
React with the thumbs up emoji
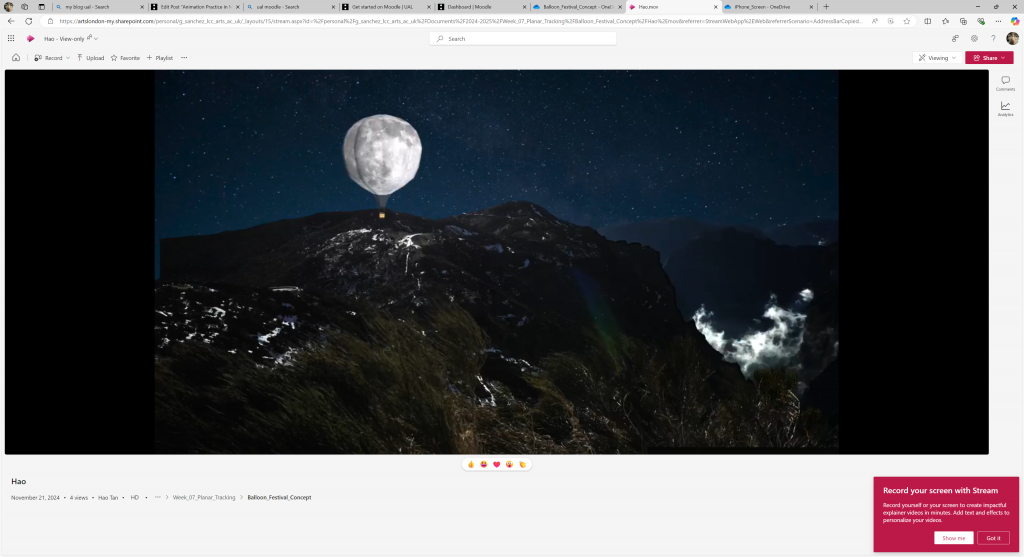point(470,464)
